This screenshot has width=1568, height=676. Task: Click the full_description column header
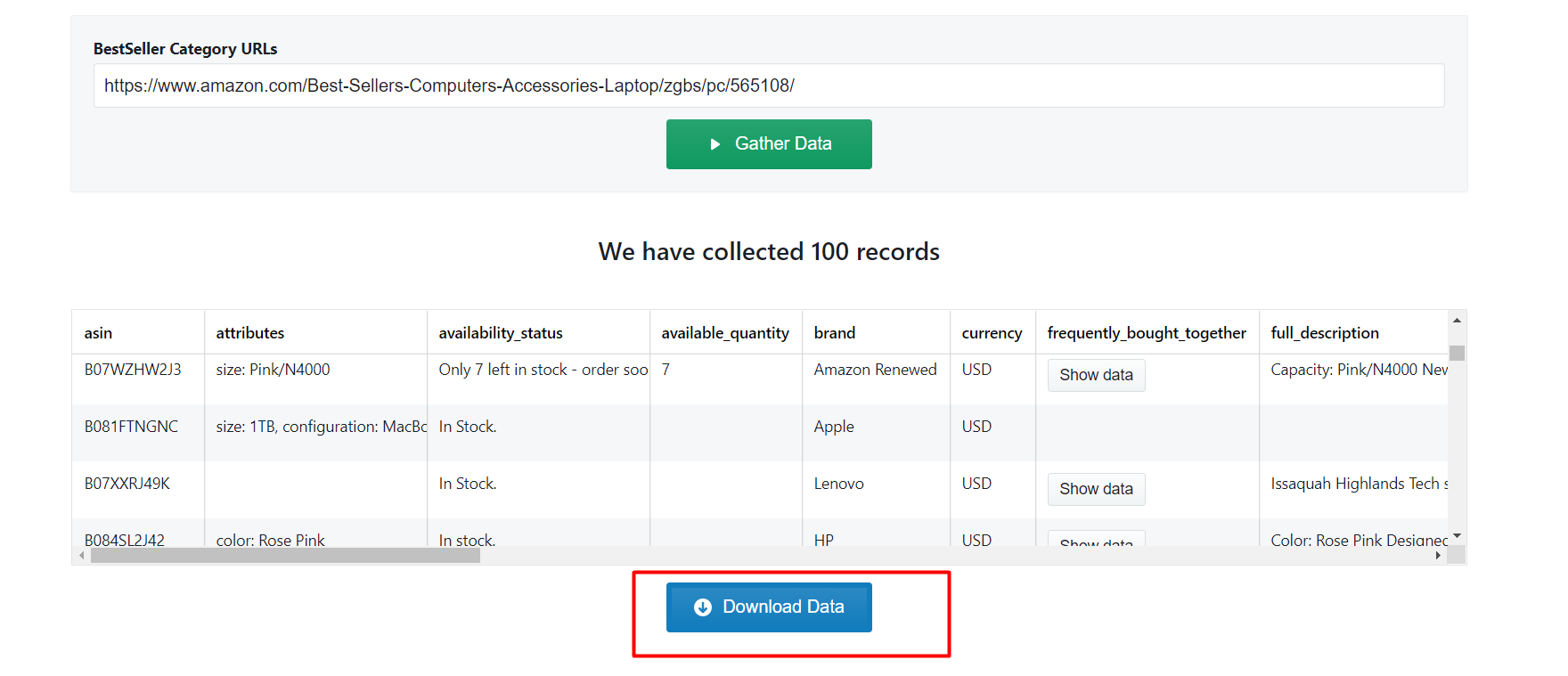(x=1325, y=333)
